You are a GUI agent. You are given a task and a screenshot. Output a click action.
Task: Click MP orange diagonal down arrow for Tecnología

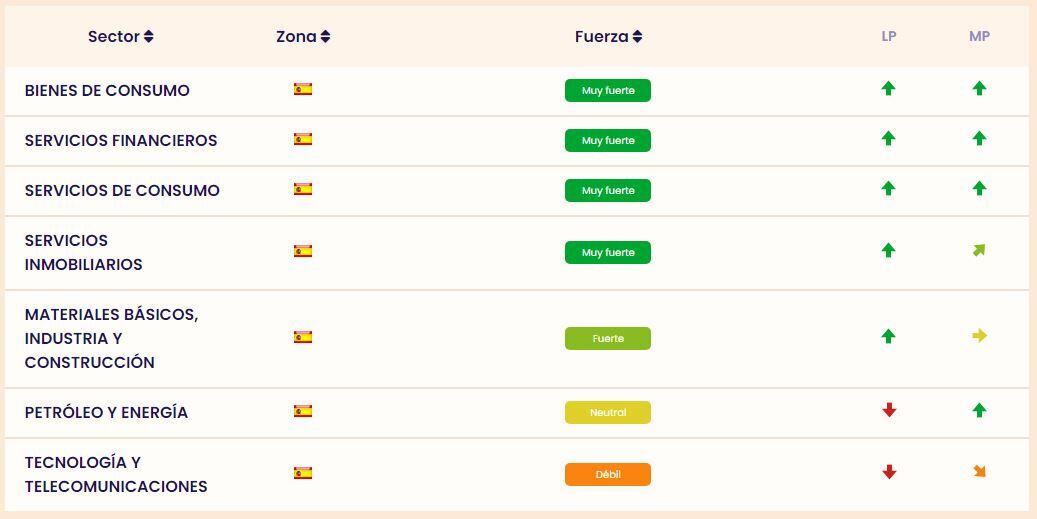979,472
